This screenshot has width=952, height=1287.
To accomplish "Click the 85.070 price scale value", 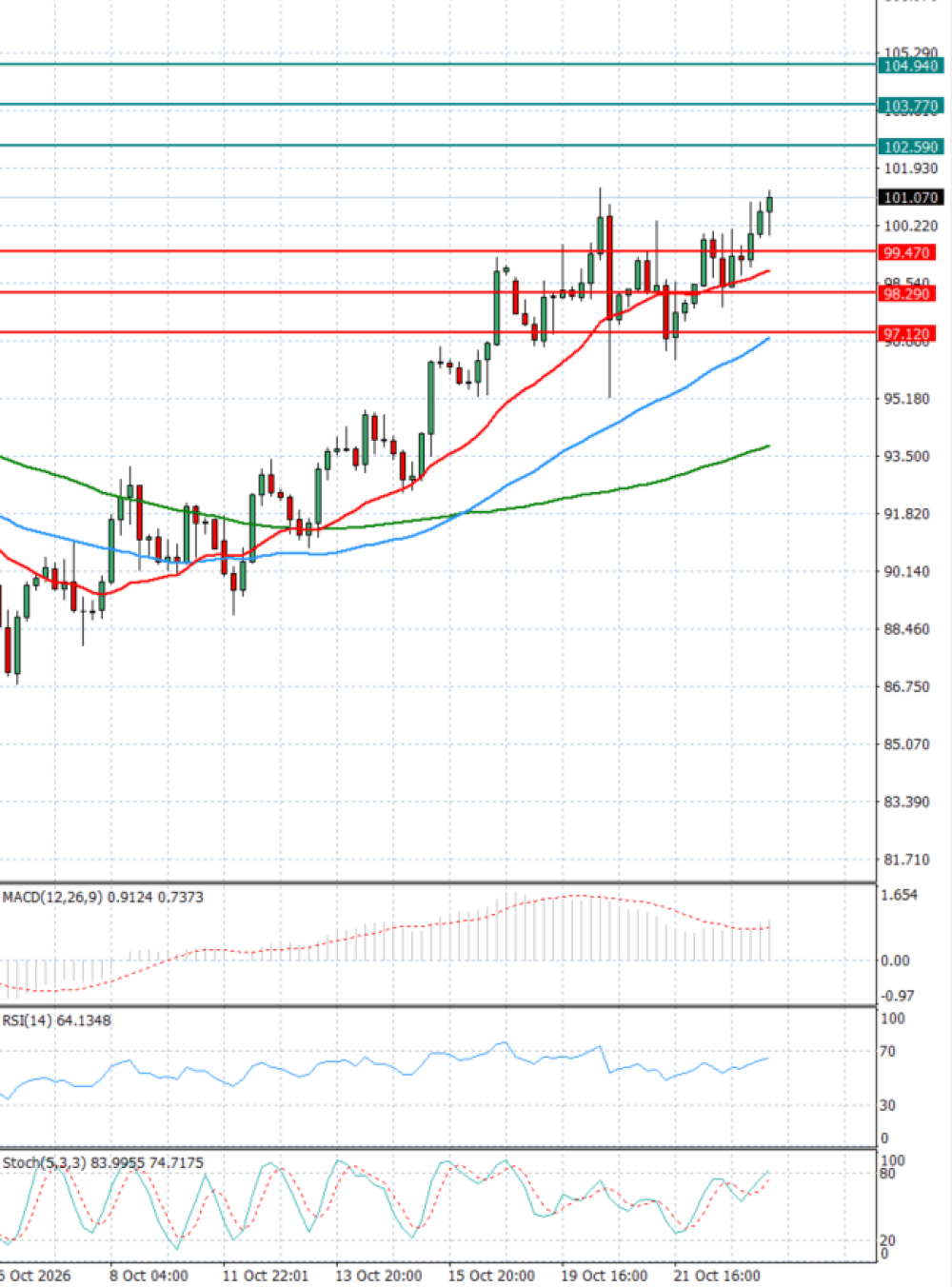I will (907, 744).
